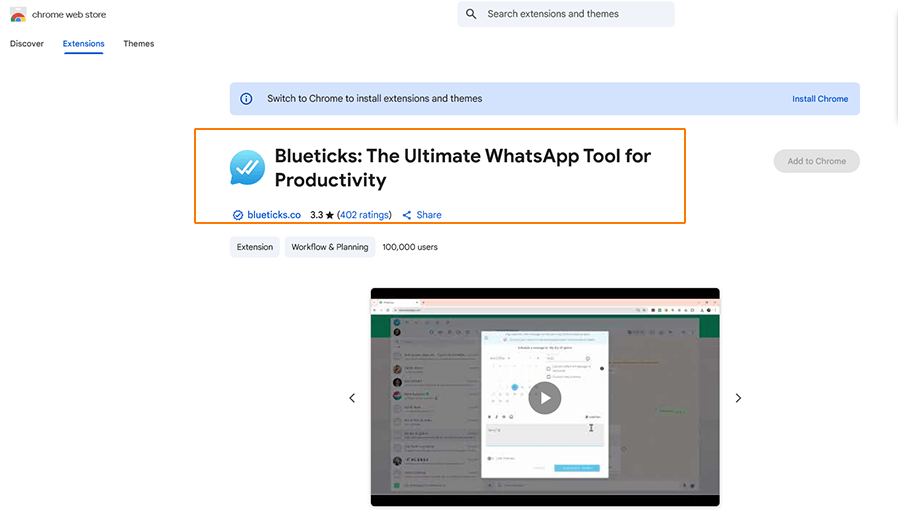
Task: Click the Blueticks double-check app icon
Action: tap(247, 168)
